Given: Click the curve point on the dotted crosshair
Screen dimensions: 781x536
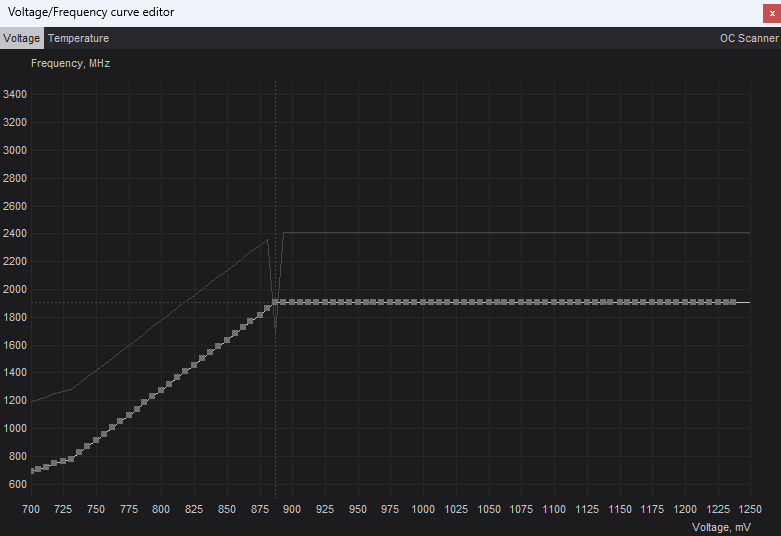Looking at the screenshot, I should pos(276,302).
